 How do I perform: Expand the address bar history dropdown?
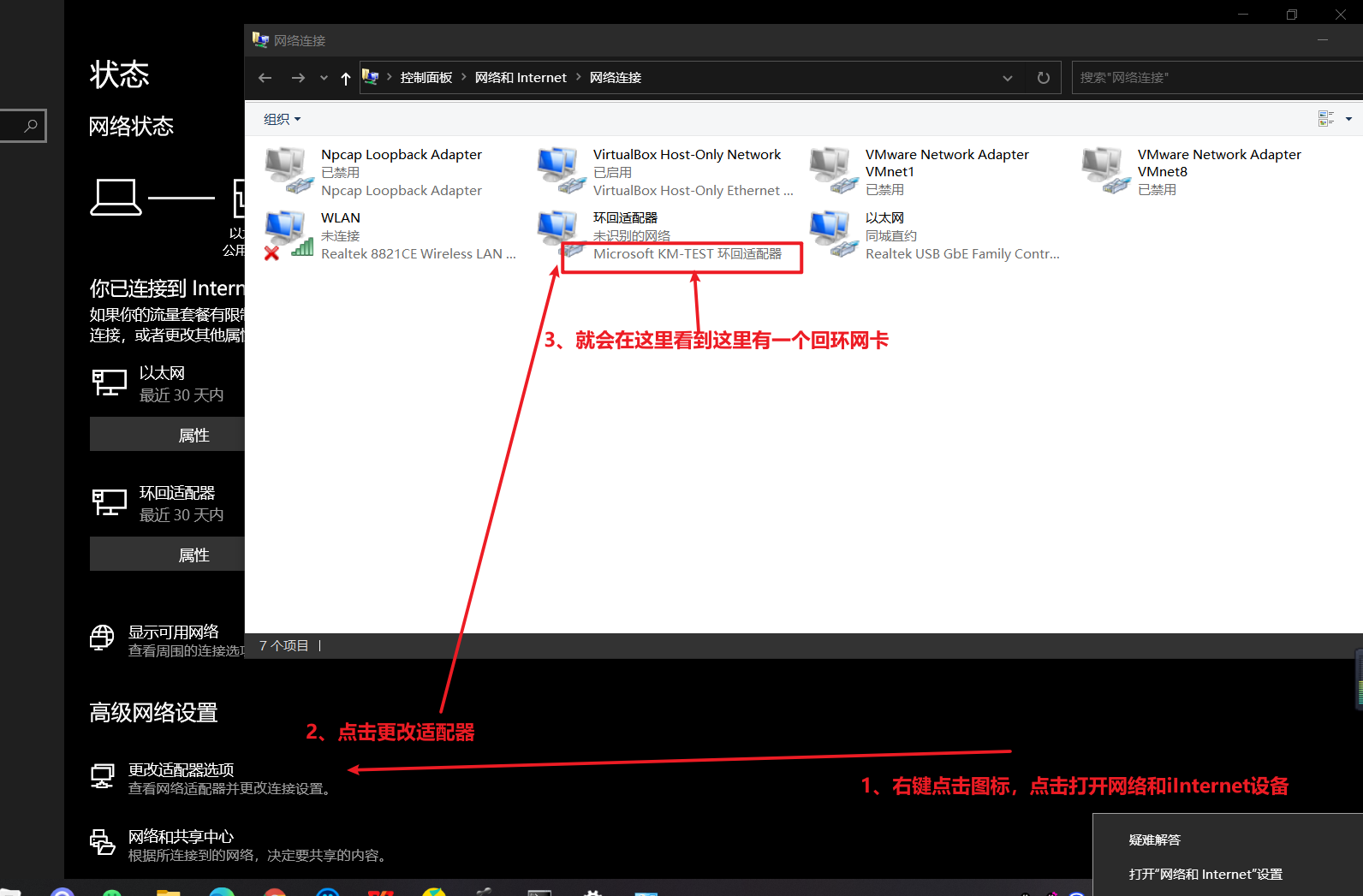1008,78
